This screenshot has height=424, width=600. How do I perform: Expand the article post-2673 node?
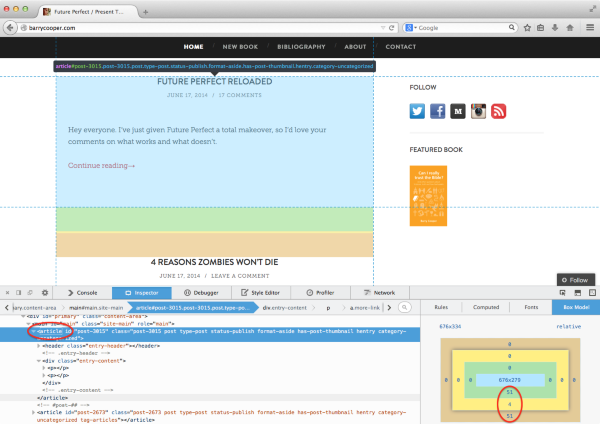[31, 411]
